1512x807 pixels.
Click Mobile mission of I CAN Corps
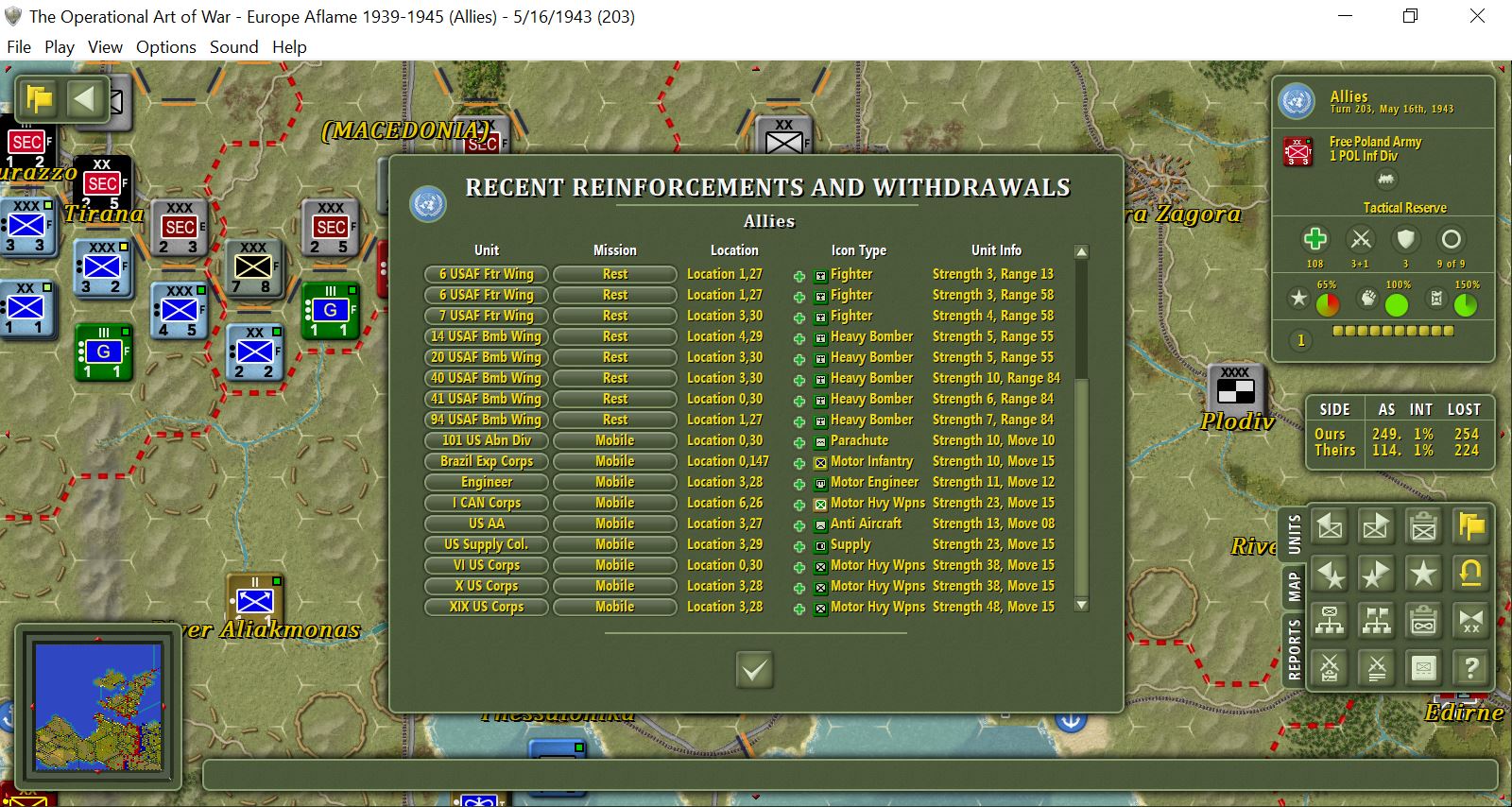(x=615, y=503)
